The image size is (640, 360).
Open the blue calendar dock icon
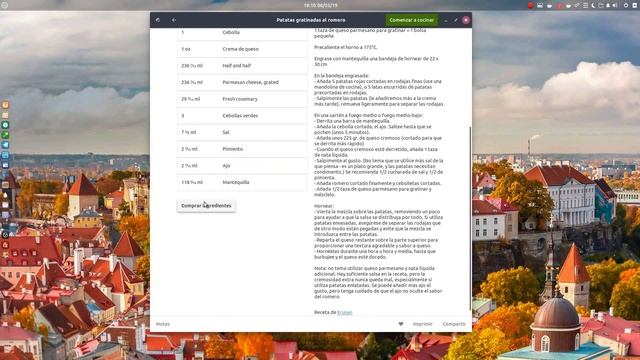coord(5,155)
